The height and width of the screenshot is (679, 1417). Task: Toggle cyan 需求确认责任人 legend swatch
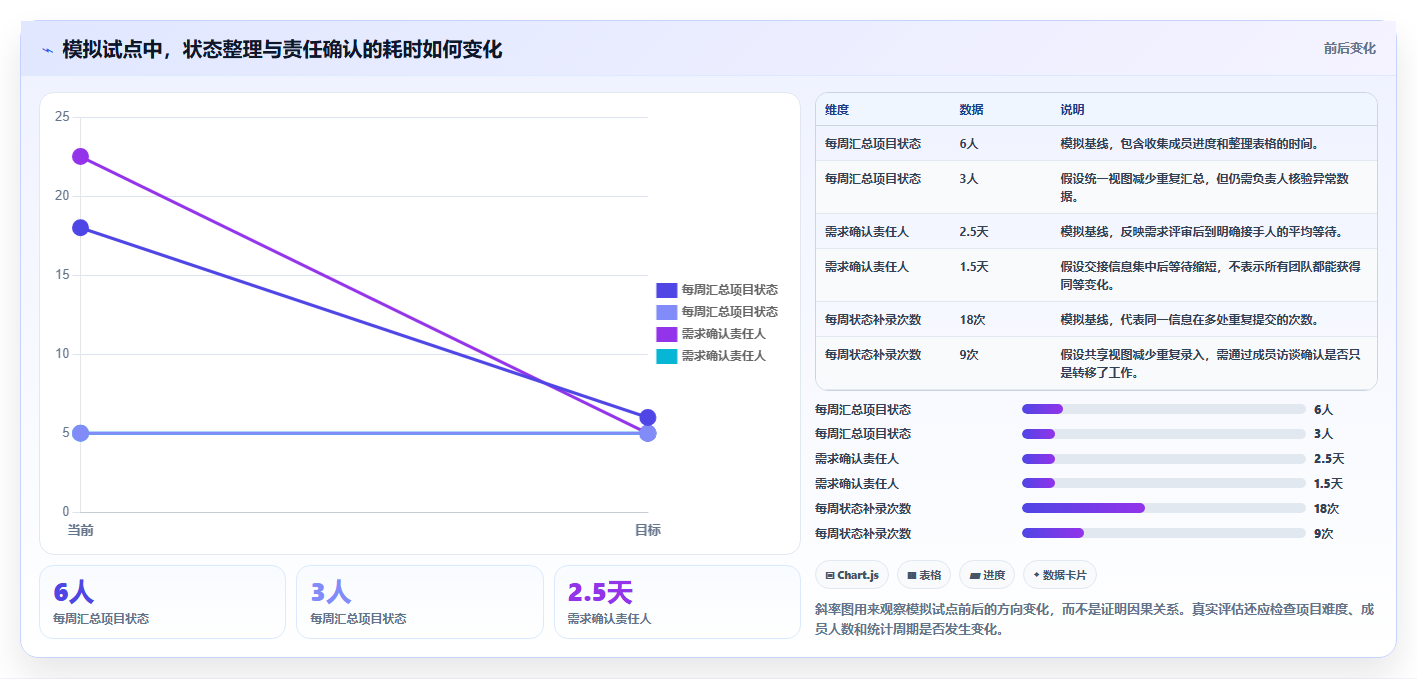[x=666, y=356]
